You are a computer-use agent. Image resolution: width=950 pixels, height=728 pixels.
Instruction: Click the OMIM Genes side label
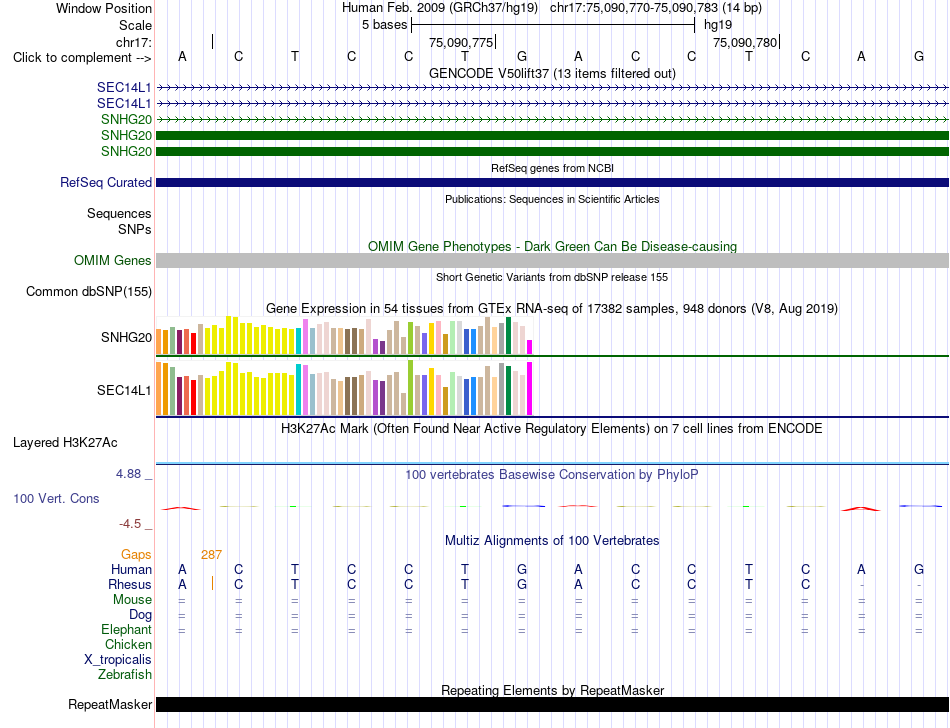pyautogui.click(x=113, y=260)
